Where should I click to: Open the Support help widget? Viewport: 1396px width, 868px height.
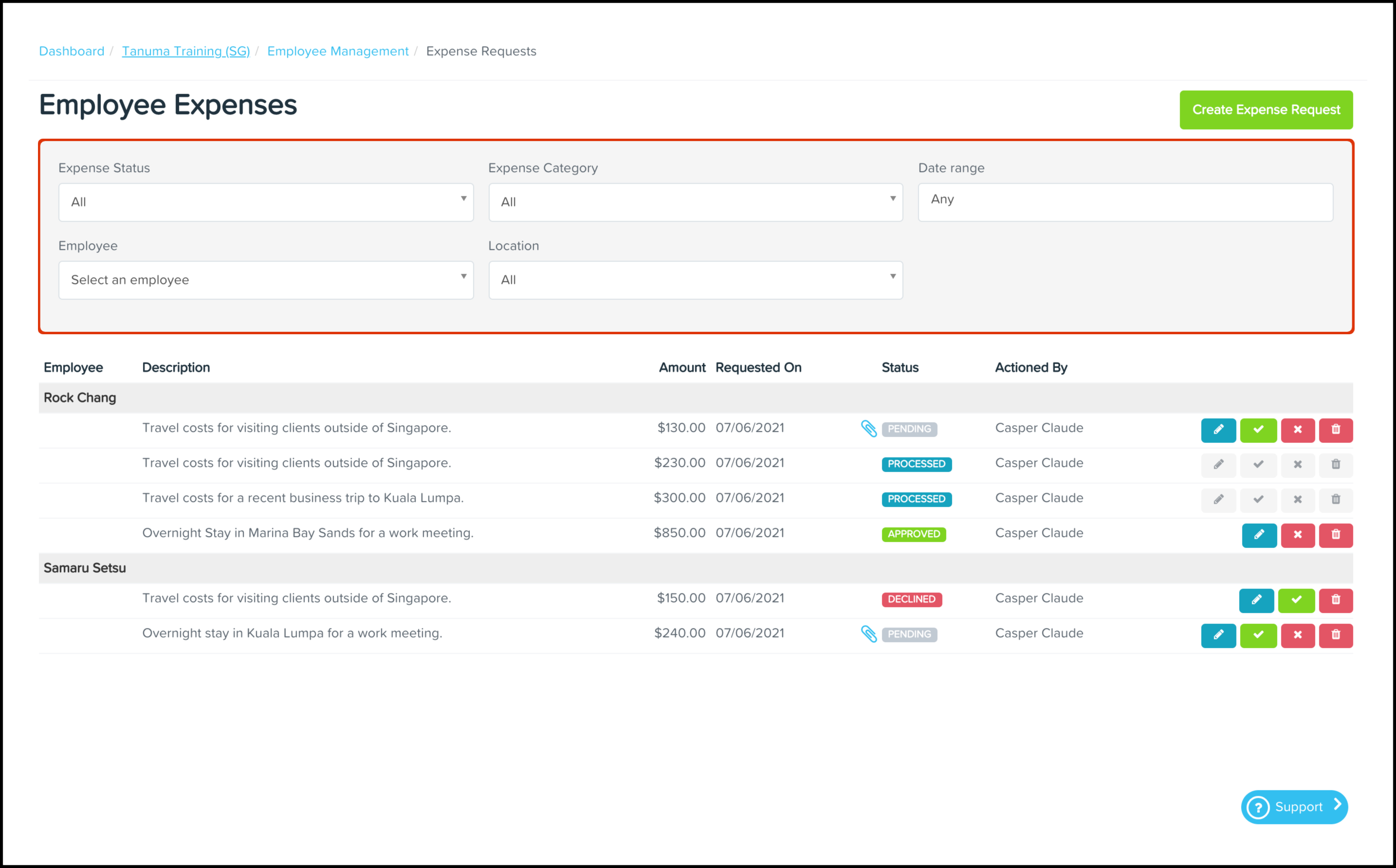[x=1294, y=807]
